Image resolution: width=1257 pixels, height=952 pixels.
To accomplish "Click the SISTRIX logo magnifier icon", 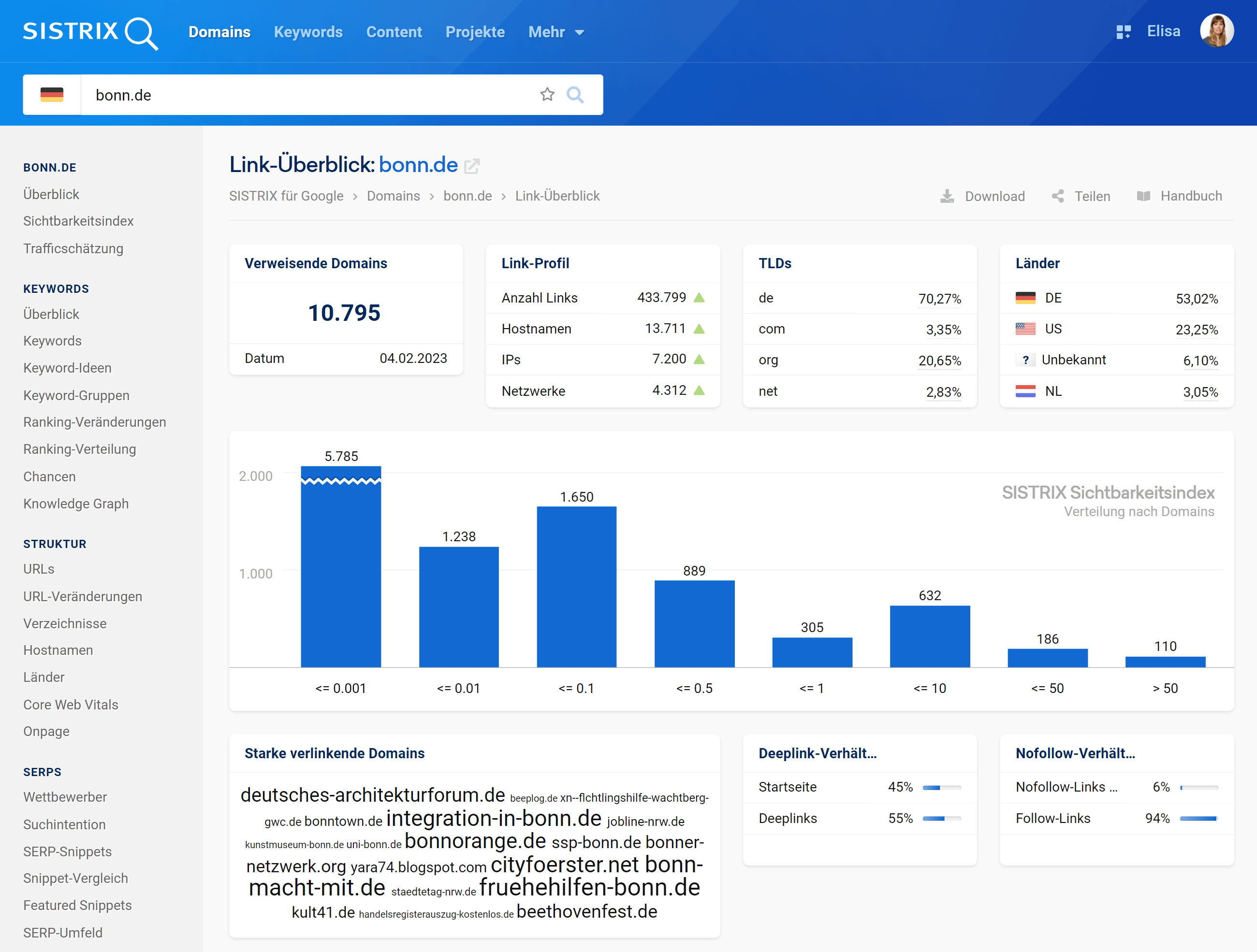I will click(140, 33).
